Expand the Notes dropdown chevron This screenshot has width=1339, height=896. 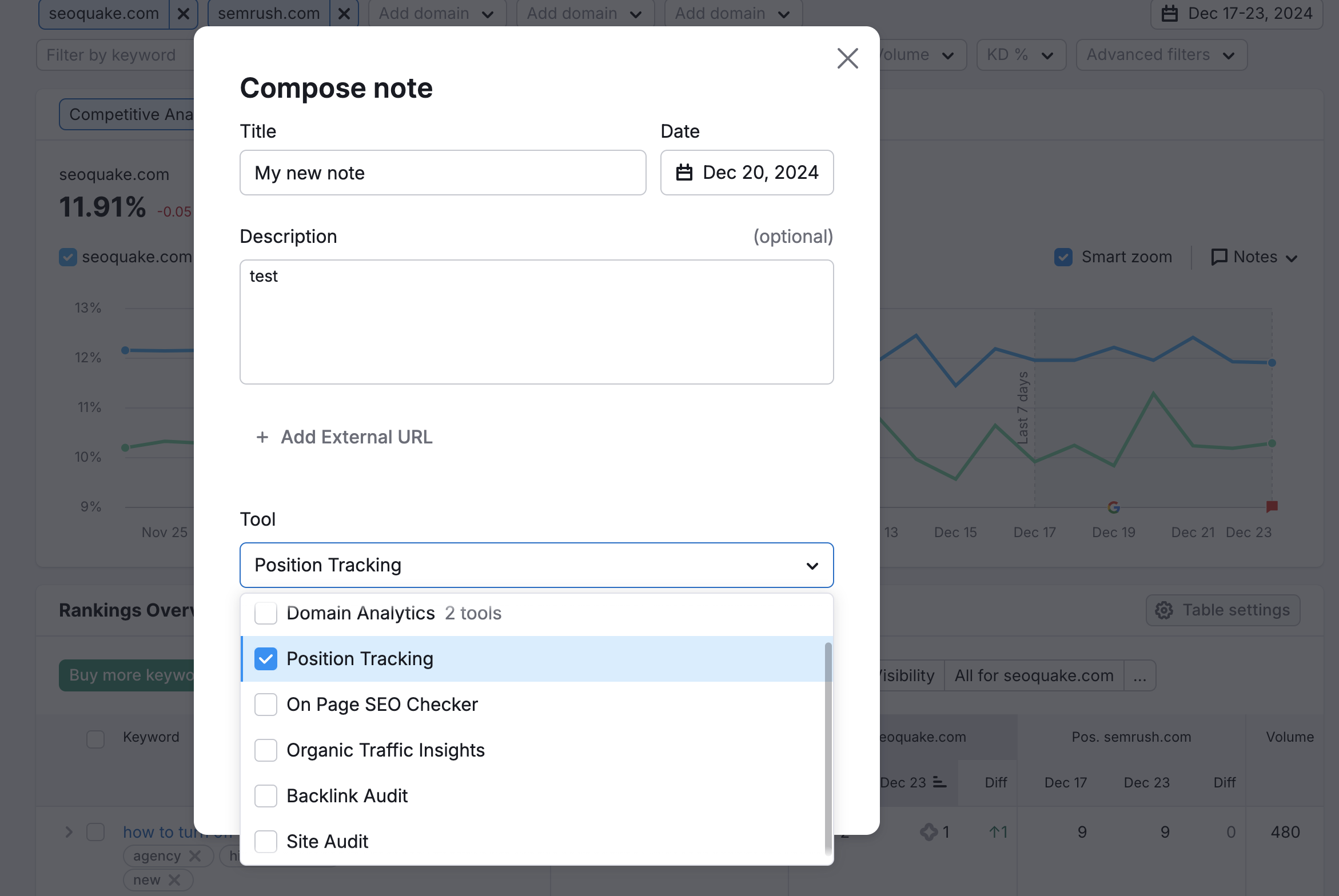point(1291,257)
